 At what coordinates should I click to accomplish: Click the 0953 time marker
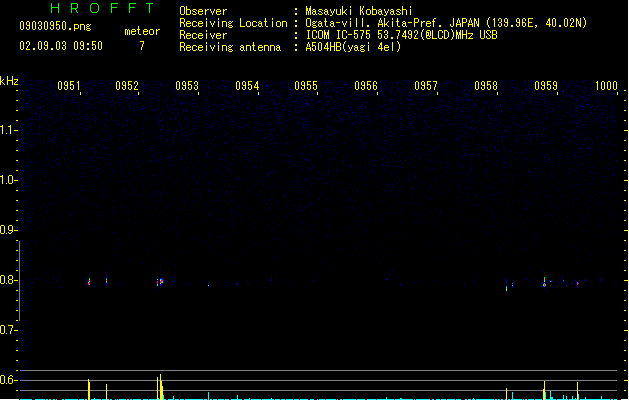coord(187,86)
